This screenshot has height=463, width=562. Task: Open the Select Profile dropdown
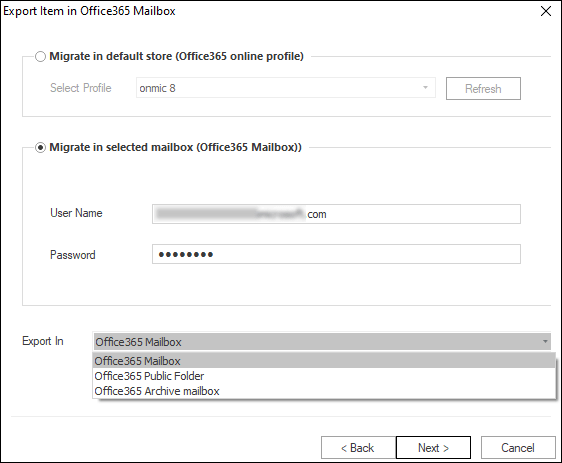pos(286,88)
